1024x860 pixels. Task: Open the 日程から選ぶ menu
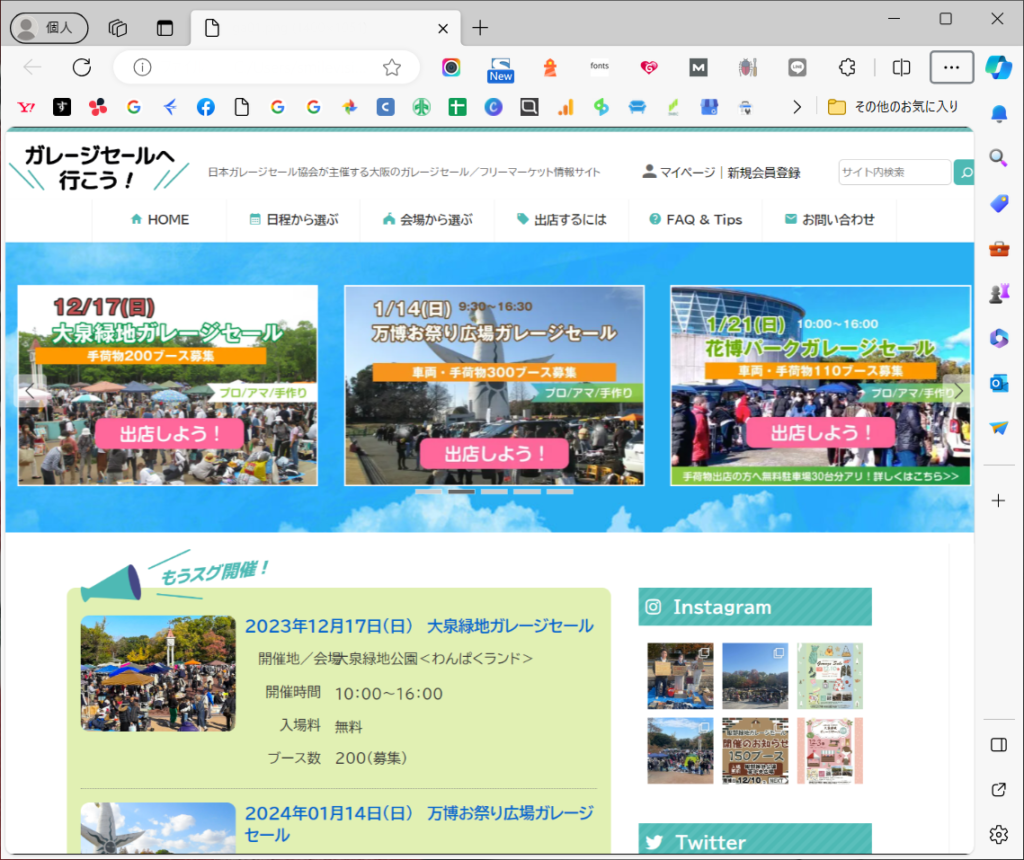(294, 219)
